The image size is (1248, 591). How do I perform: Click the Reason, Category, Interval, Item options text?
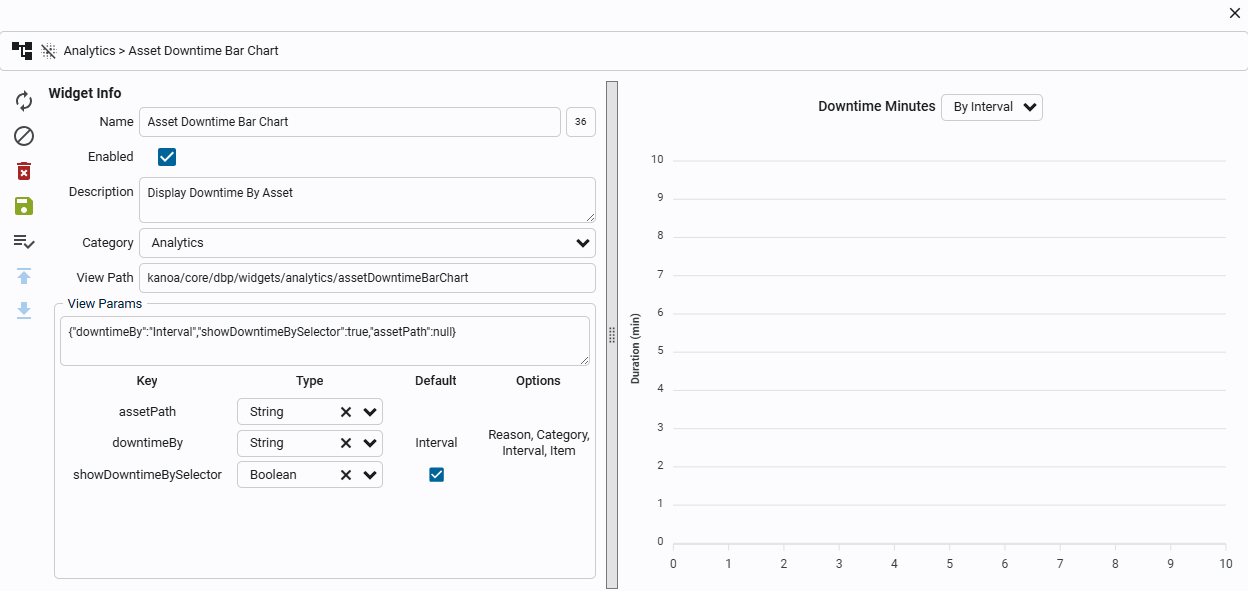pyautogui.click(x=539, y=443)
